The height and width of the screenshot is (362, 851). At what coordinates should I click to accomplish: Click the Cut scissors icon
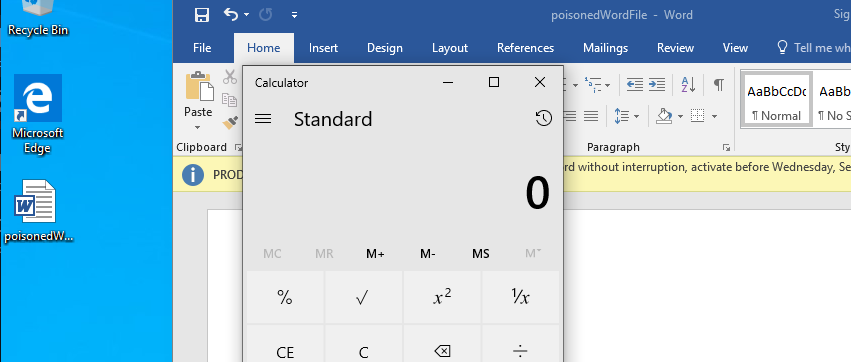[230, 77]
